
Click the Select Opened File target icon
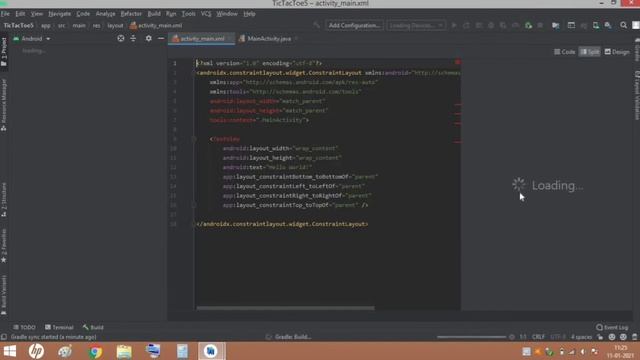[121, 38]
